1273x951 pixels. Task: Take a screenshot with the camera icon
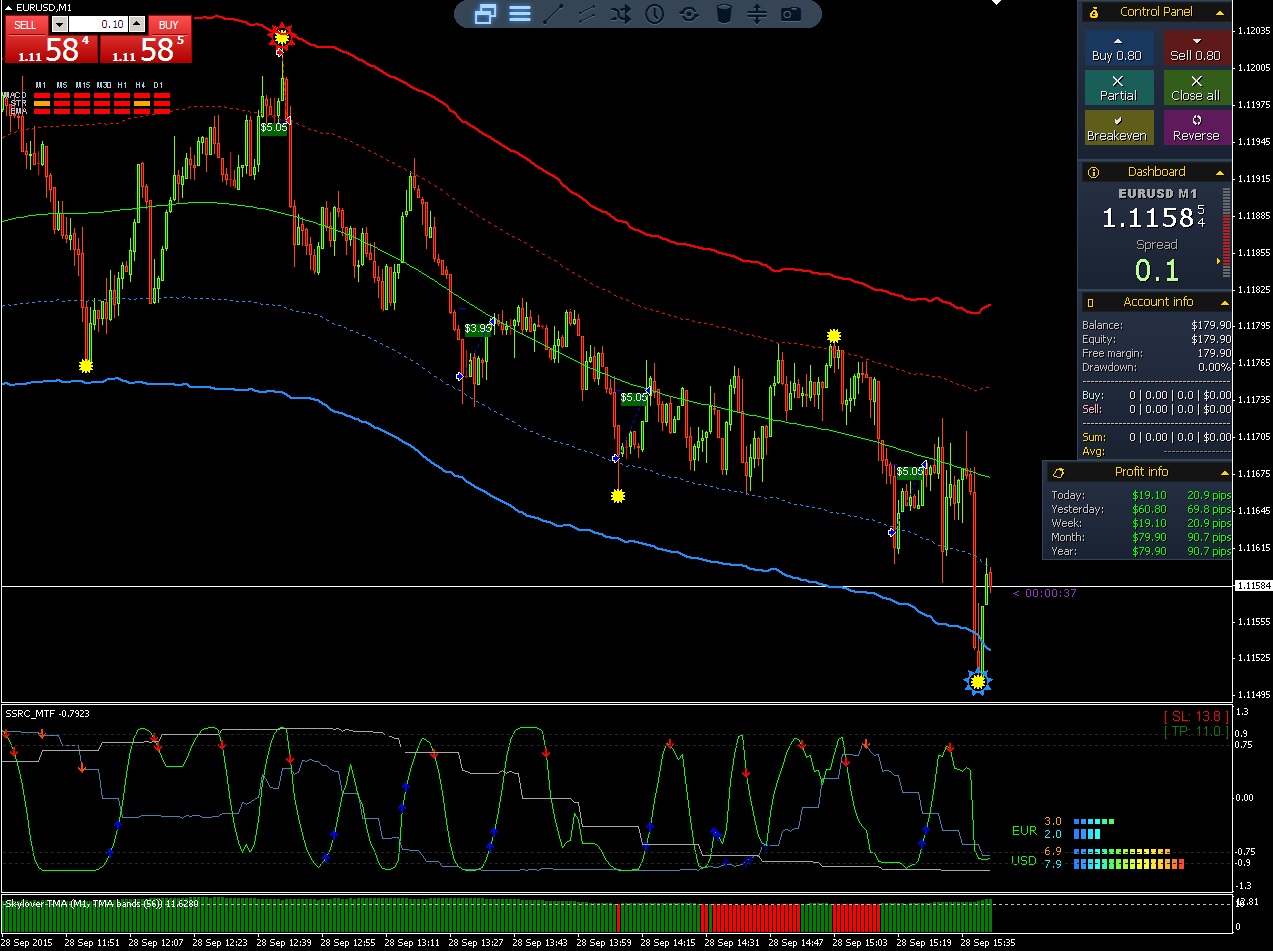coord(791,14)
